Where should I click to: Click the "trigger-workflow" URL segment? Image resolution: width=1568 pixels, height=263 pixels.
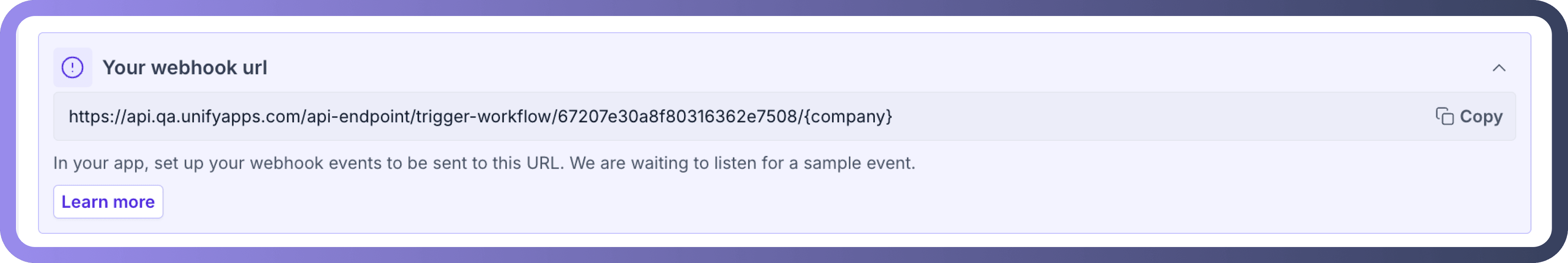click(x=483, y=116)
